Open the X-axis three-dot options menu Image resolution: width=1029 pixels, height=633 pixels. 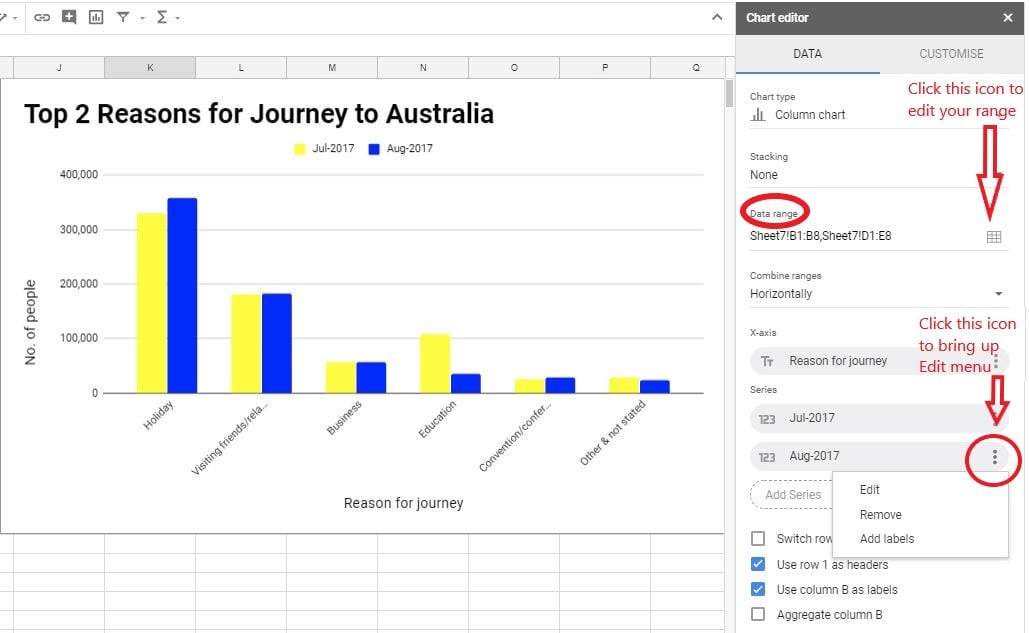(996, 361)
